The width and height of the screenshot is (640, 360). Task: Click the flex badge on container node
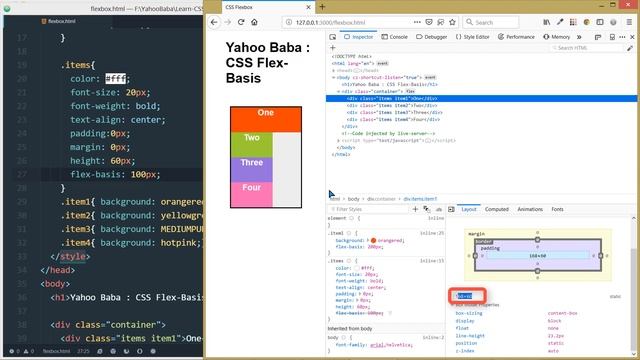(x=411, y=91)
